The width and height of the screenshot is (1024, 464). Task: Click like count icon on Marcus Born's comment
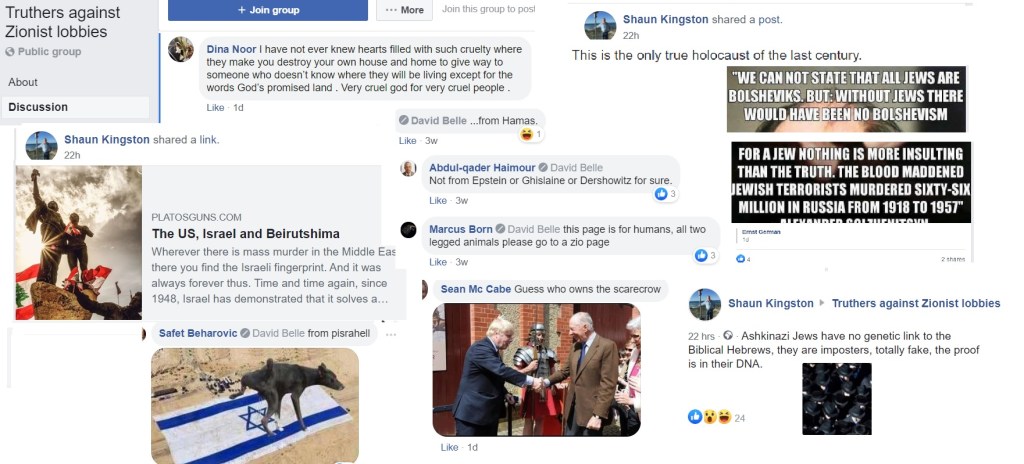click(x=701, y=256)
